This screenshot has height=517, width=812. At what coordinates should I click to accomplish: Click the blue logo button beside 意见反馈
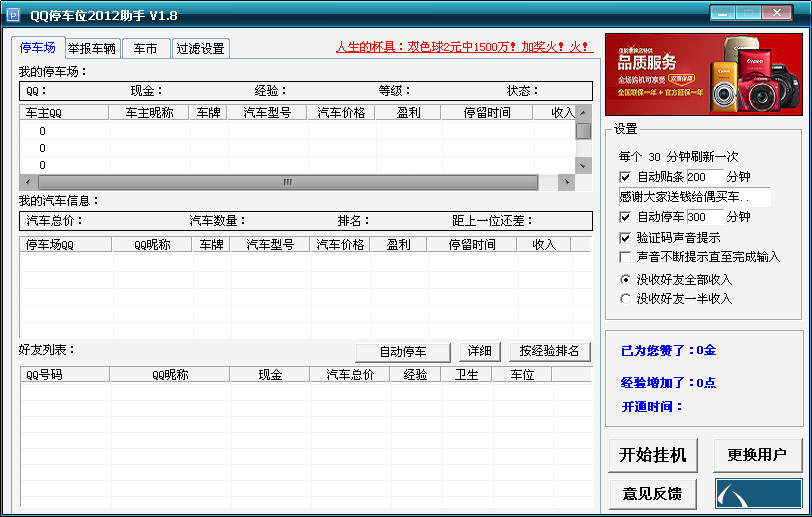758,493
